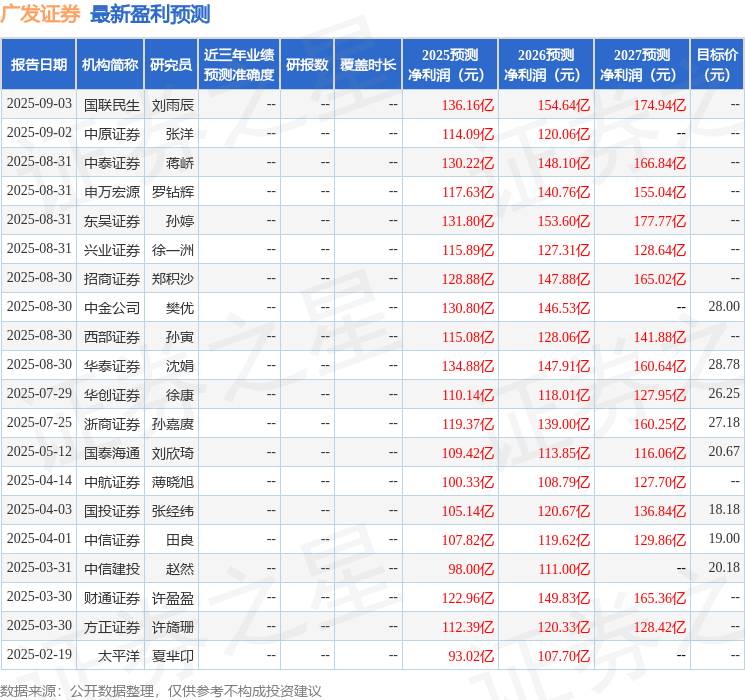The image size is (745, 700).
Task: Click the date 2025-02-19
Action: click(x=39, y=654)
